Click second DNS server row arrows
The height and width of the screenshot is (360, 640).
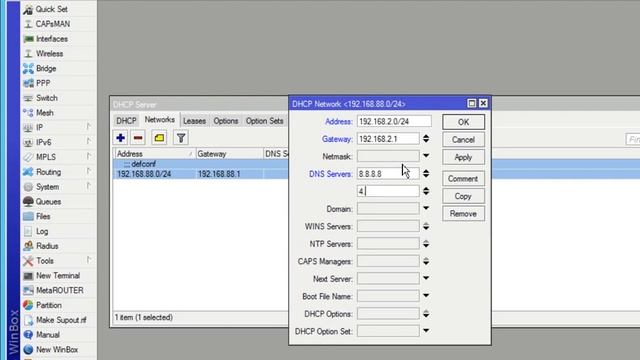[426, 191]
